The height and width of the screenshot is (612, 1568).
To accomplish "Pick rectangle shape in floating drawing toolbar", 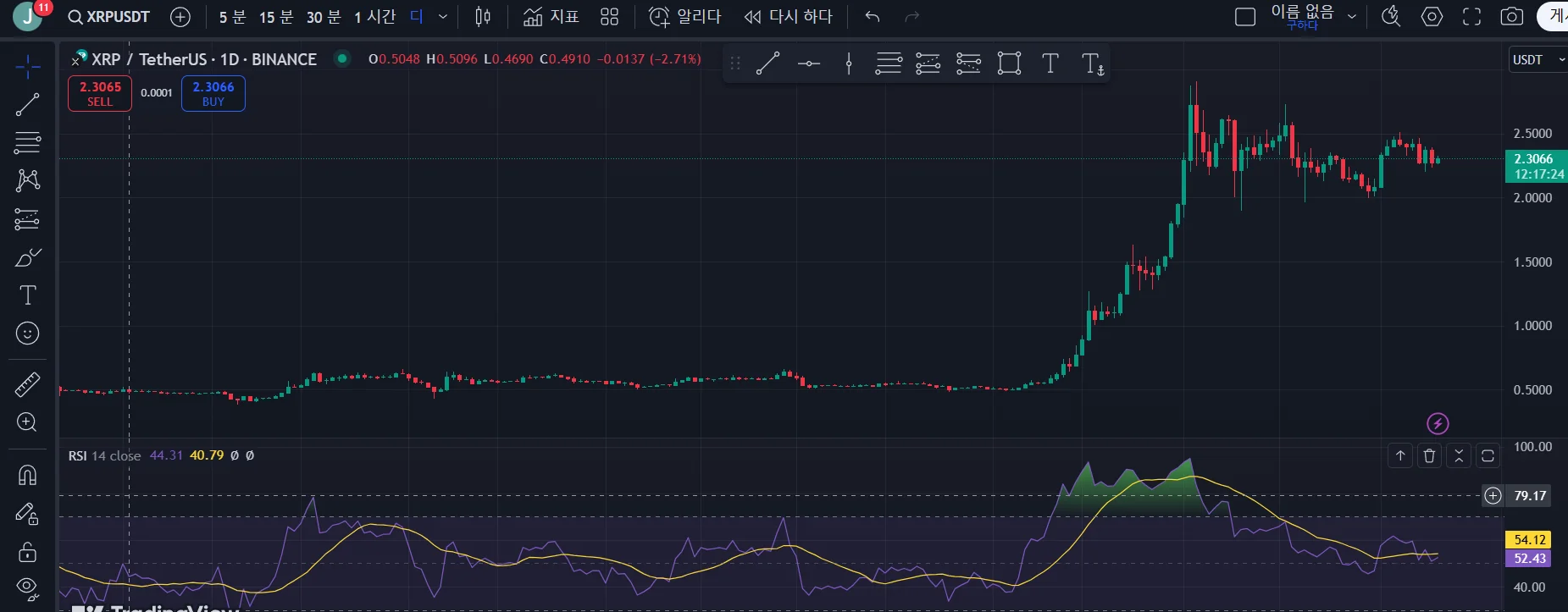I will (x=1009, y=63).
